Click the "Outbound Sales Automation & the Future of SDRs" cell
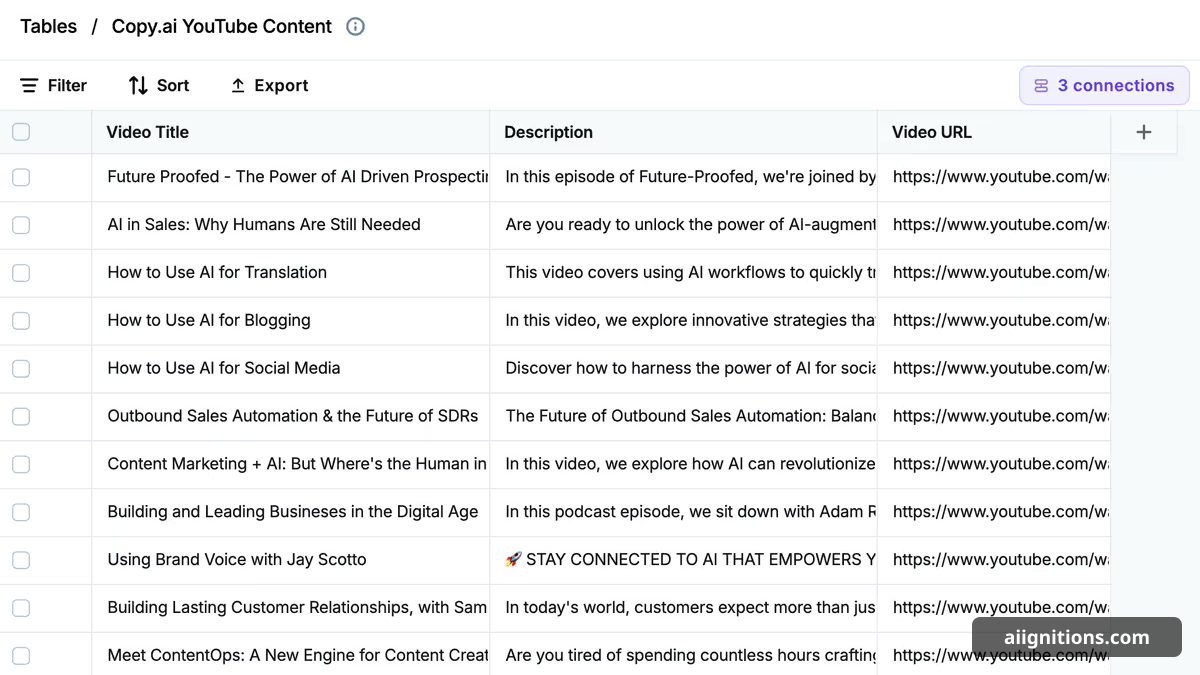The height and width of the screenshot is (675, 1200). pos(291,416)
